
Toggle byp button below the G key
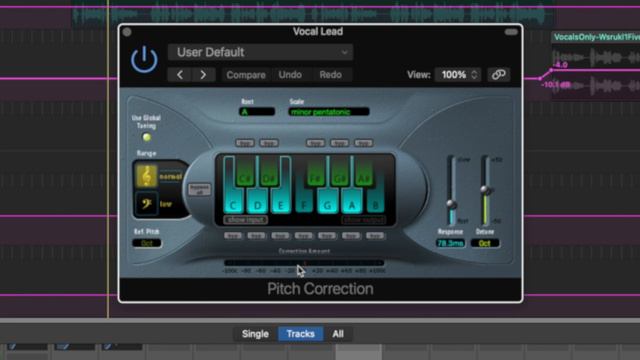coord(327,236)
